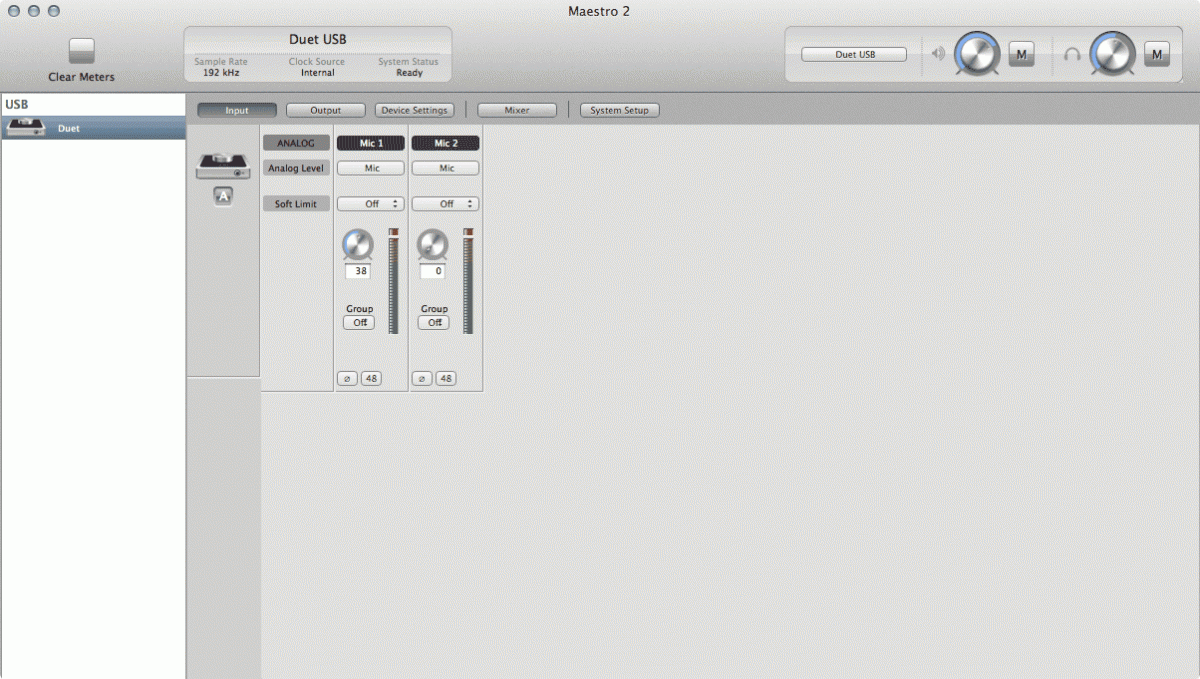The width and height of the screenshot is (1200, 679).
Task: Enable 48V phantom power on Mic 1
Action: (x=371, y=379)
